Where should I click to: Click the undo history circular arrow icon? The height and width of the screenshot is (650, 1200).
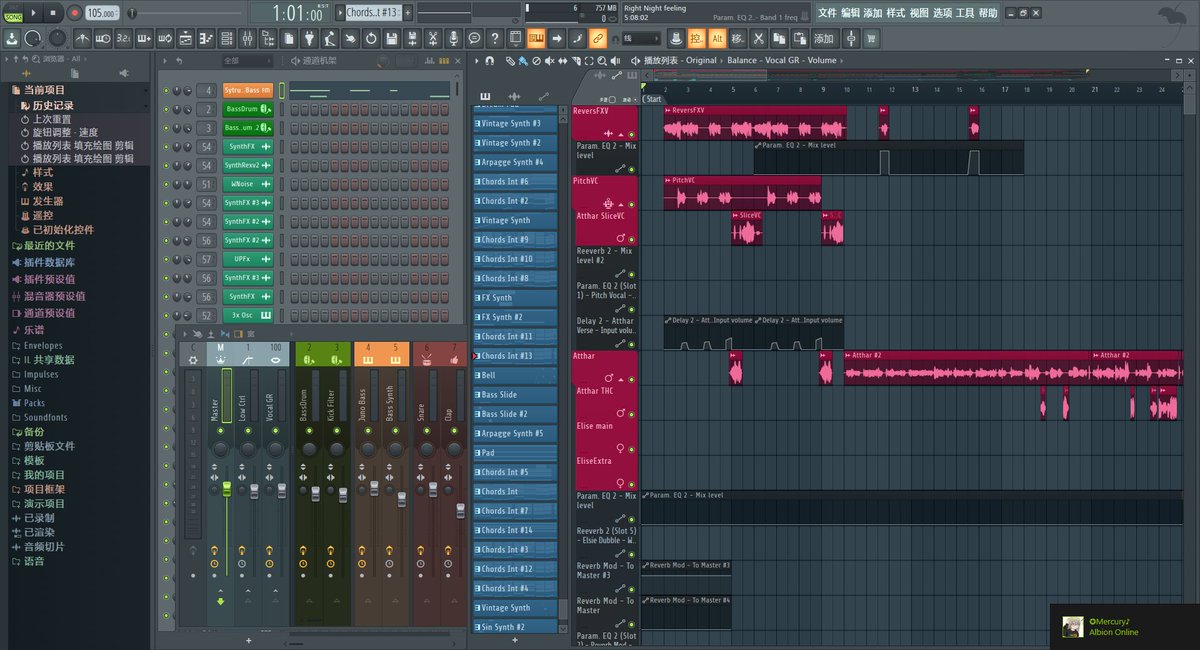[x=372, y=39]
